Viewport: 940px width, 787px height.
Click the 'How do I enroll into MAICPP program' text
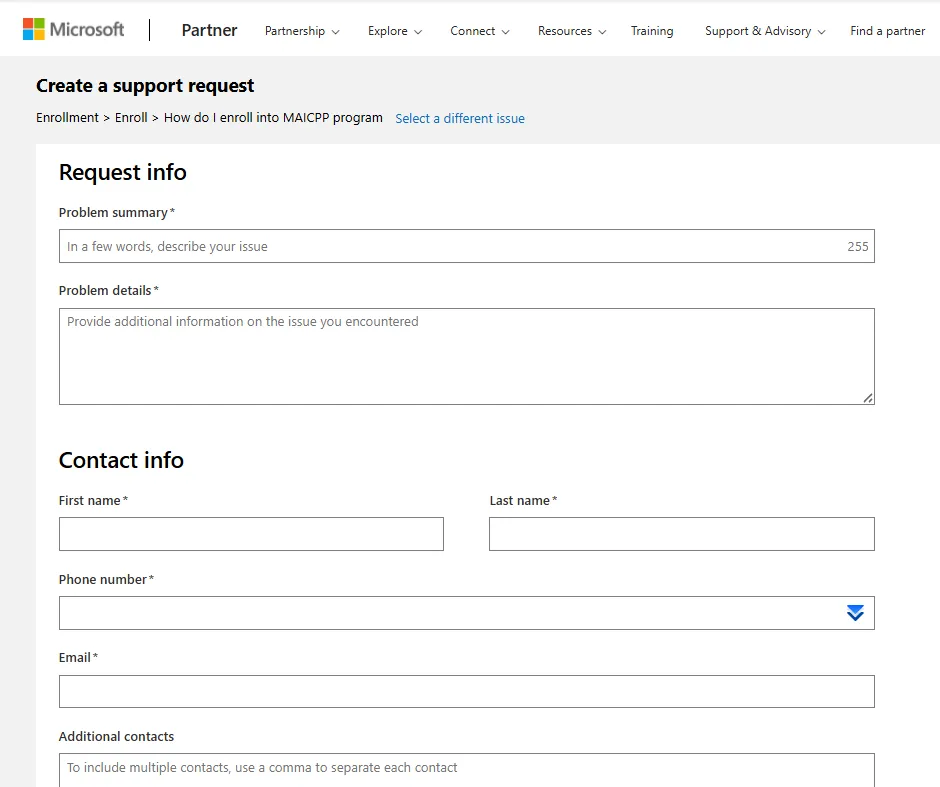click(x=273, y=117)
